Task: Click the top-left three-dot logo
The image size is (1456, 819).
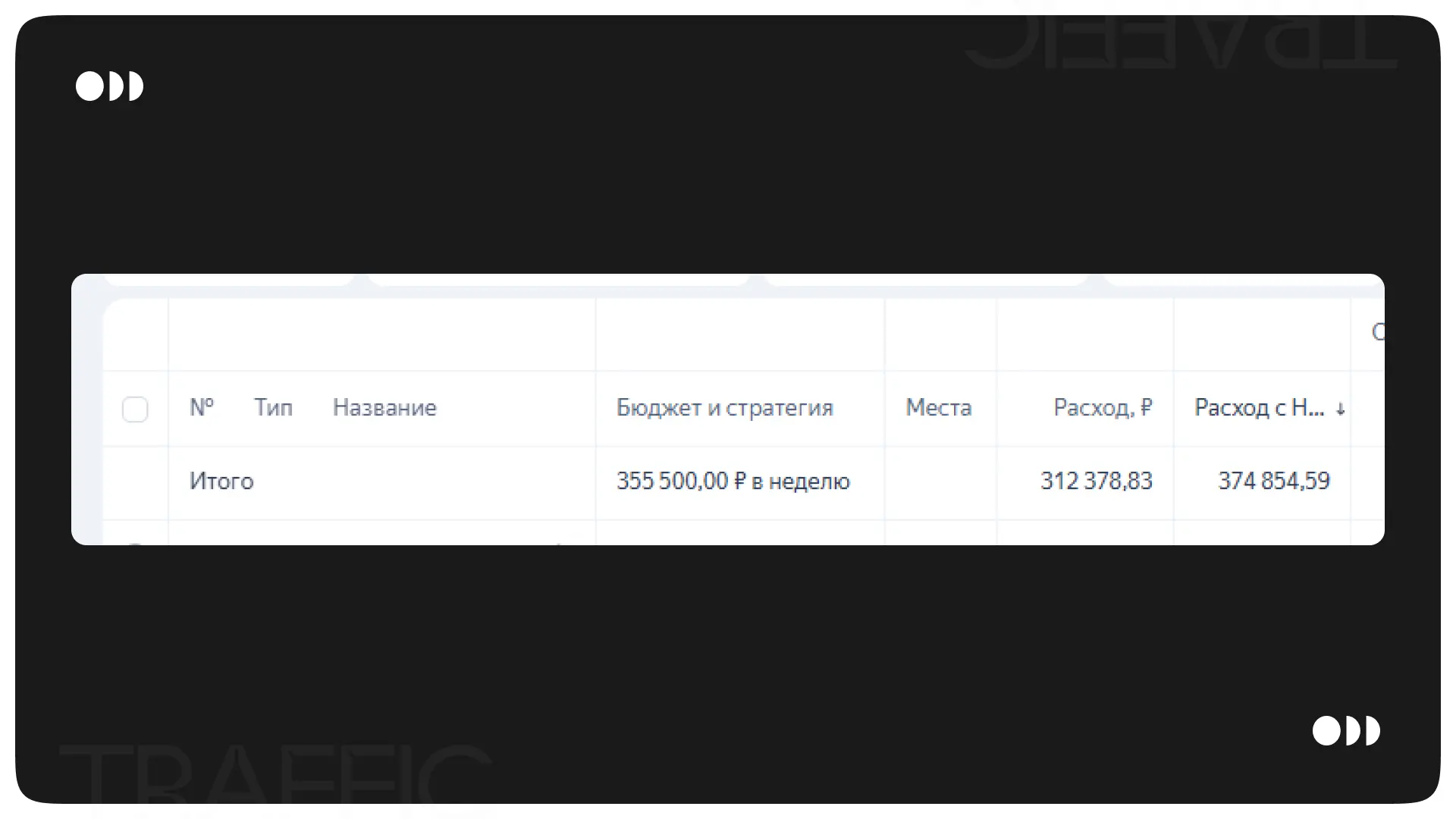Action: tap(110, 86)
